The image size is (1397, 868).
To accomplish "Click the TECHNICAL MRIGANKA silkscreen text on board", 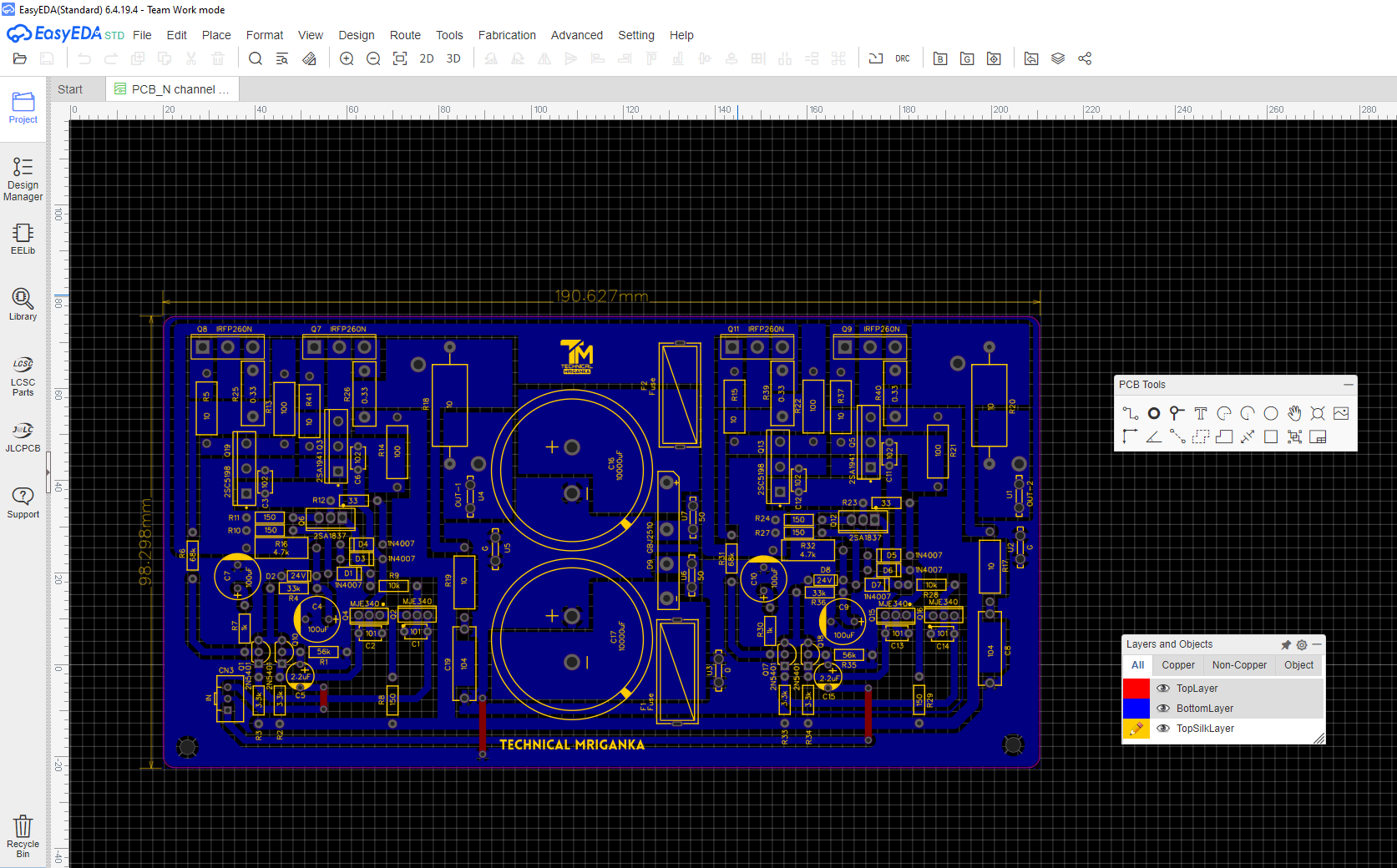I will click(572, 744).
